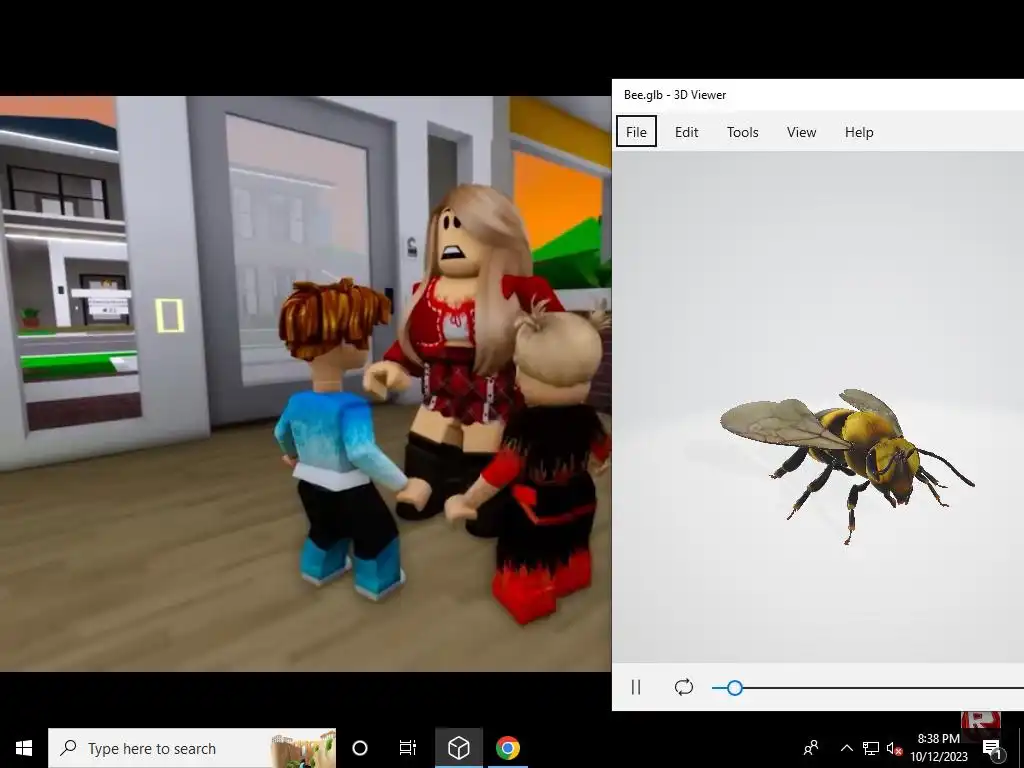
Task: Open Cortana from the taskbar circle icon
Action: pos(360,748)
